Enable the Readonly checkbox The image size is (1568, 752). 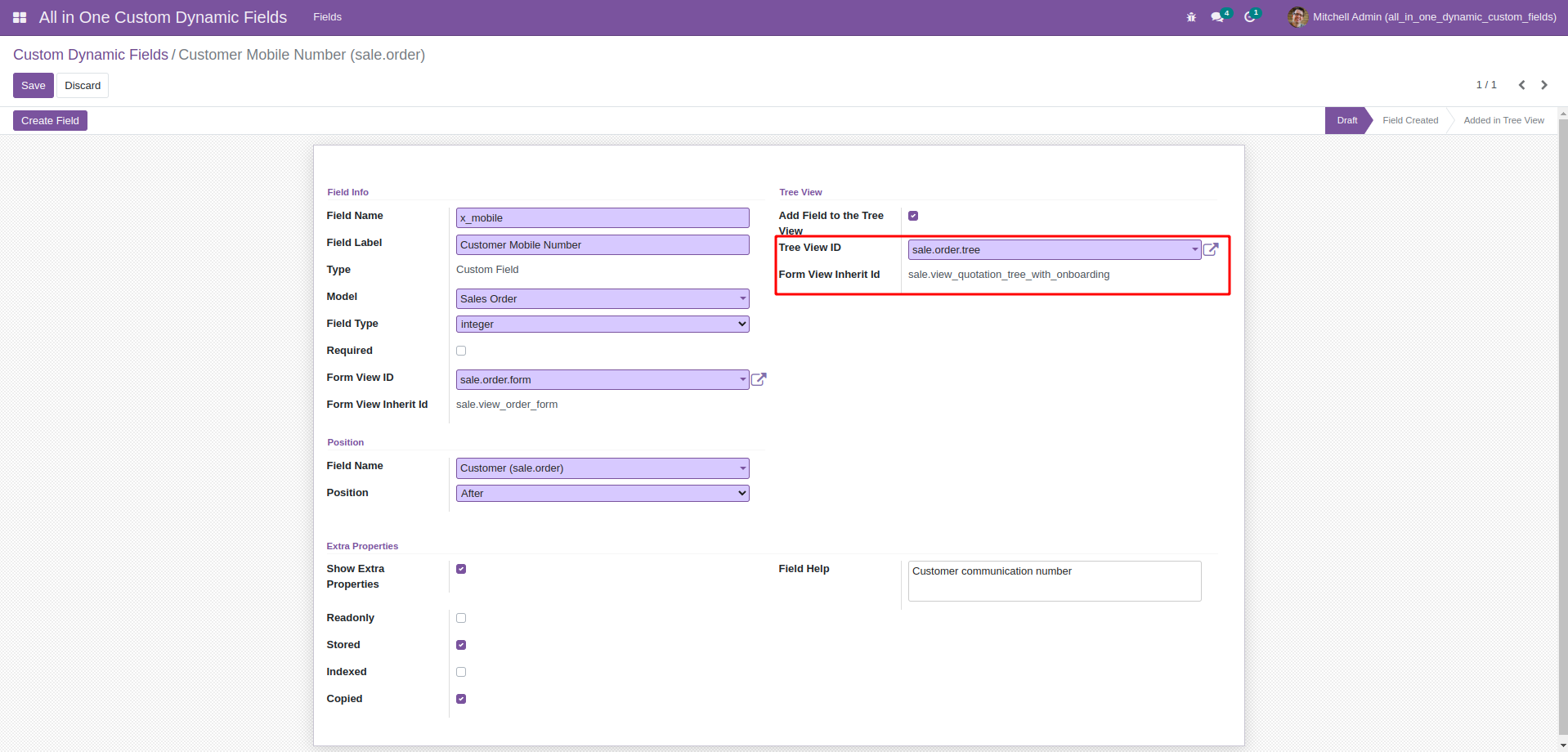point(461,618)
